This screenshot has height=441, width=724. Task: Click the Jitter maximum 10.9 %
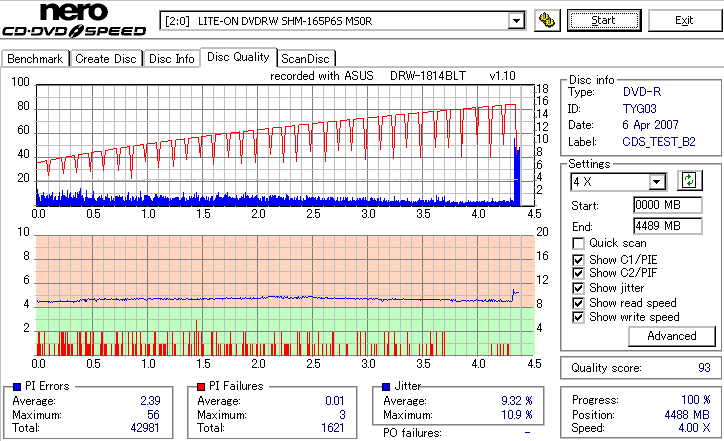pos(517,415)
